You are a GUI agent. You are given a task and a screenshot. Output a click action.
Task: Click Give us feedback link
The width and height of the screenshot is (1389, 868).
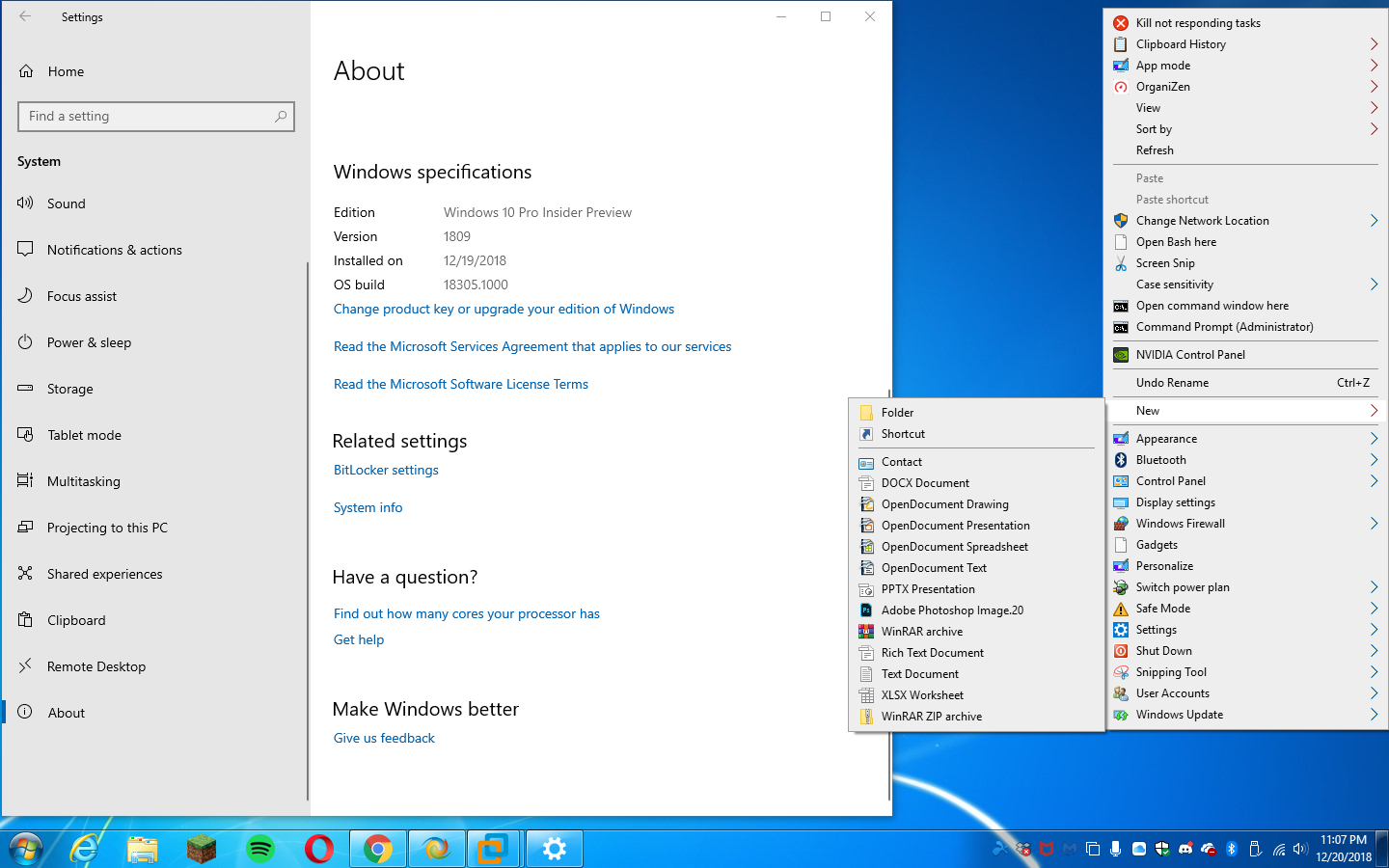click(384, 738)
